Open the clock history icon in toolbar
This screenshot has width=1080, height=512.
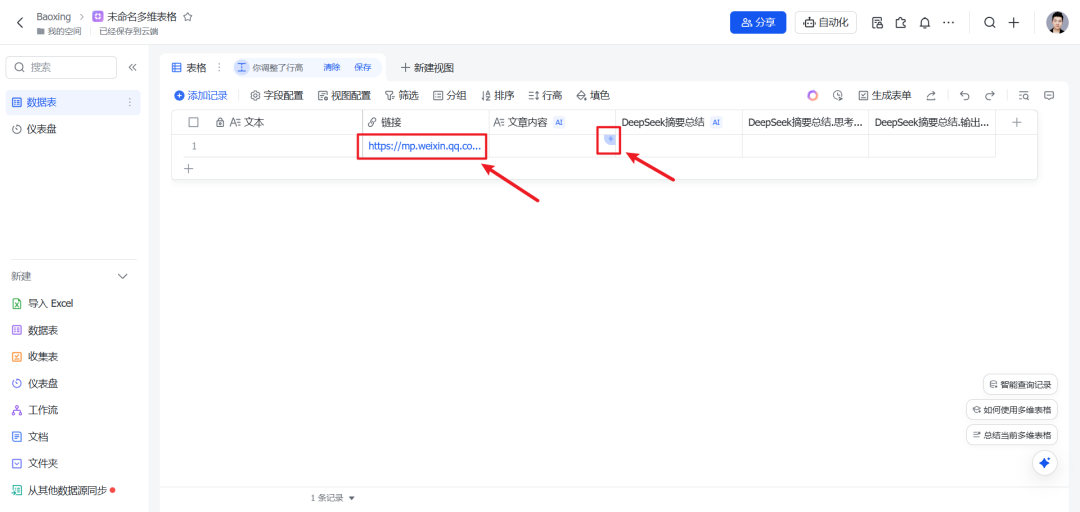click(x=838, y=96)
